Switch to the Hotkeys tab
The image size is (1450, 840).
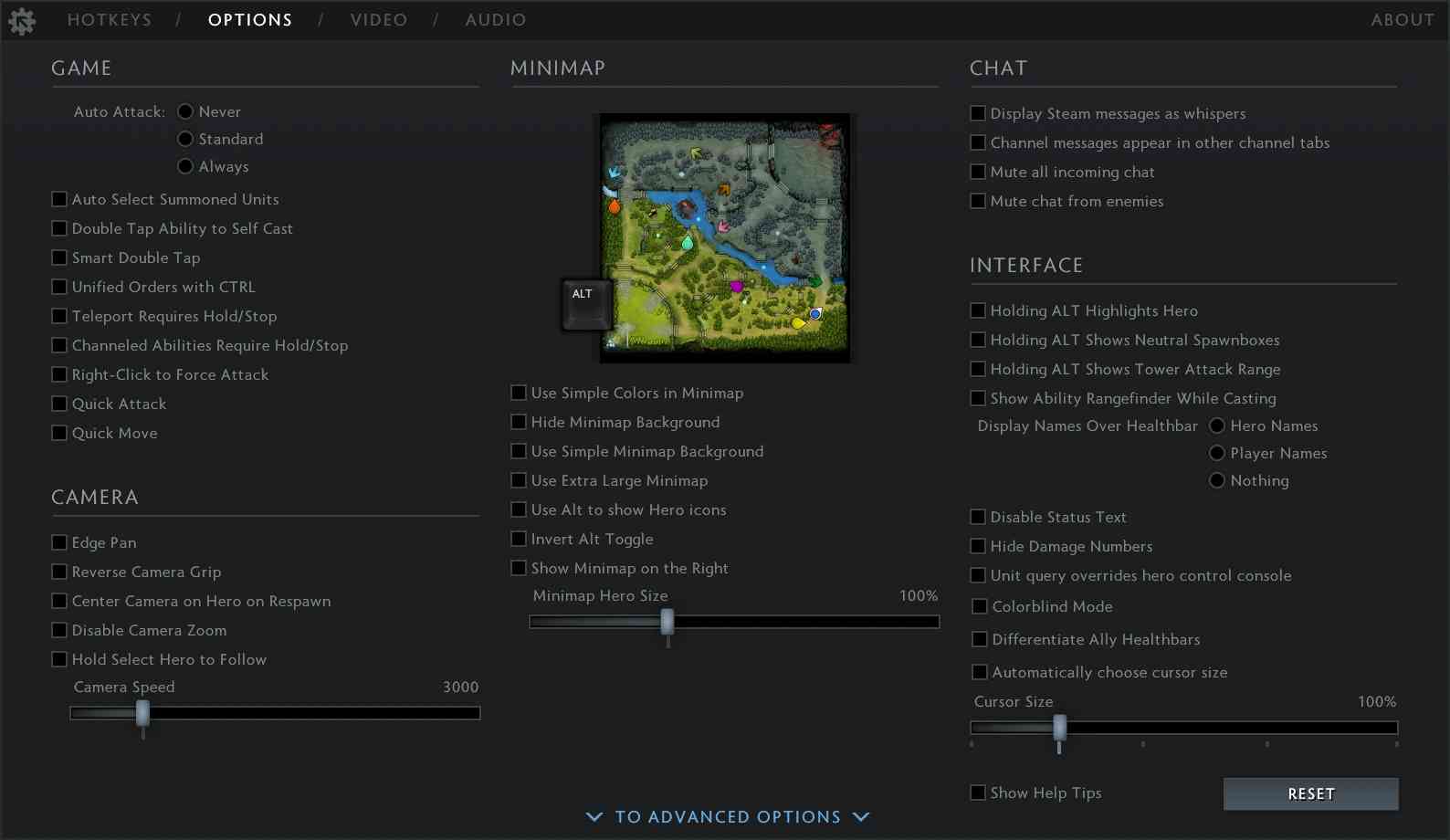coord(110,20)
